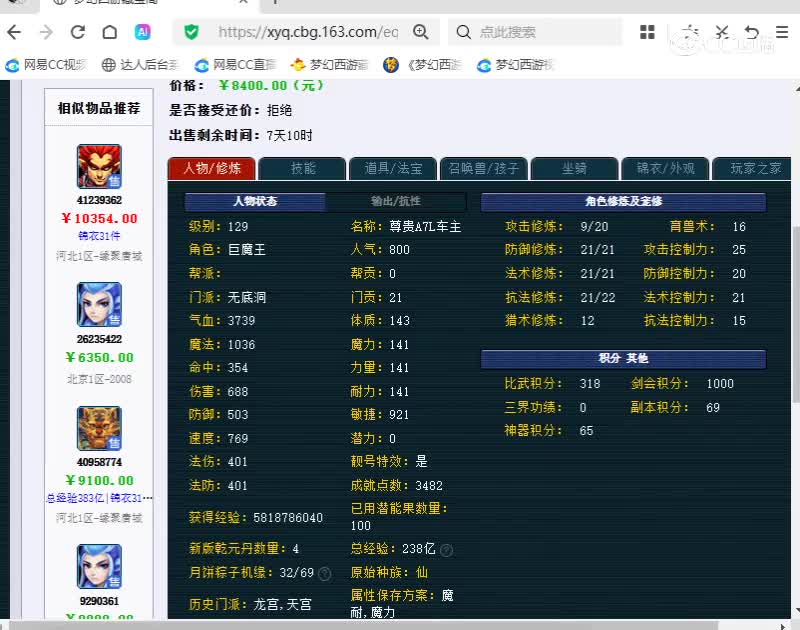The width and height of the screenshot is (800, 630).
Task: Click the red-haired character avatar 41239362
Action: tap(99, 166)
